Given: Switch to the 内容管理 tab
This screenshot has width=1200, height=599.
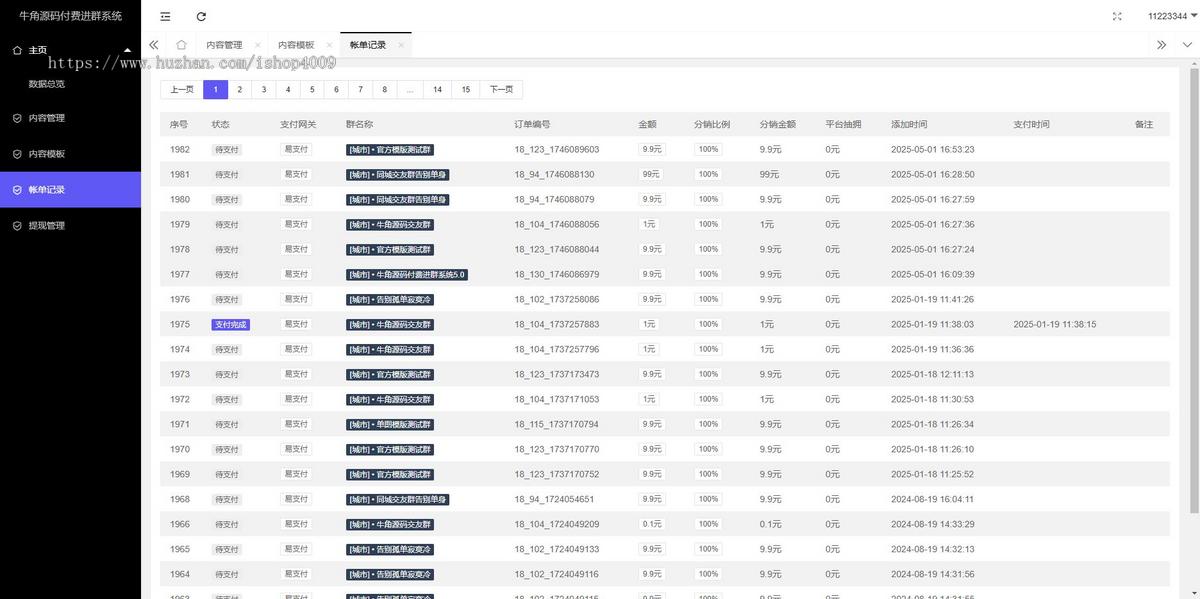Looking at the screenshot, I should pos(224,45).
